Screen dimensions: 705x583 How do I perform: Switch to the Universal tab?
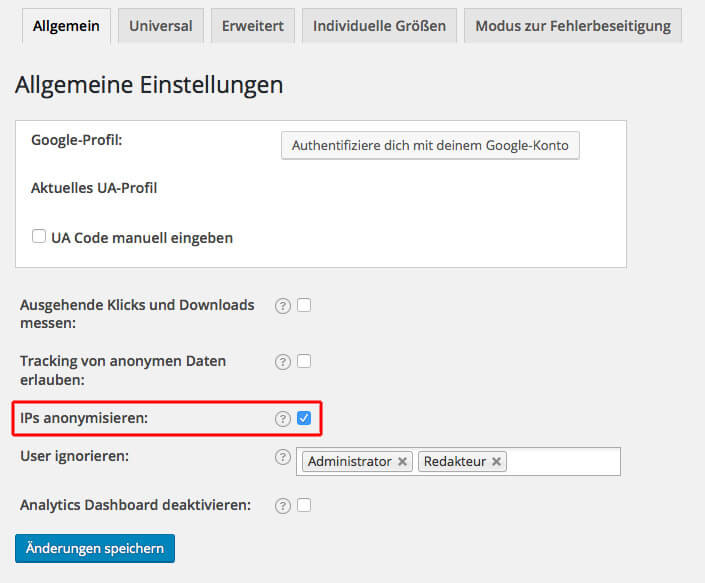click(161, 26)
